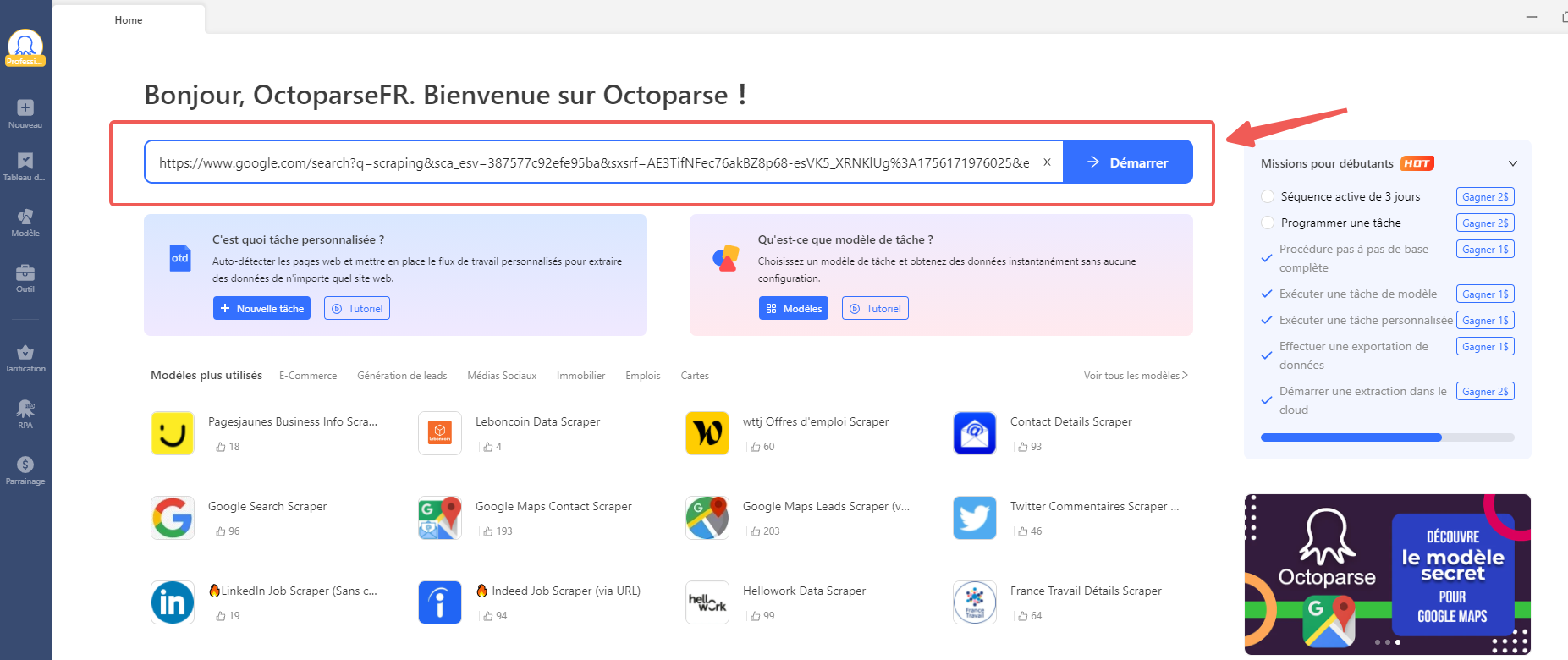
Task: Click the colorful task template shapes icon
Action: pyautogui.click(x=725, y=258)
